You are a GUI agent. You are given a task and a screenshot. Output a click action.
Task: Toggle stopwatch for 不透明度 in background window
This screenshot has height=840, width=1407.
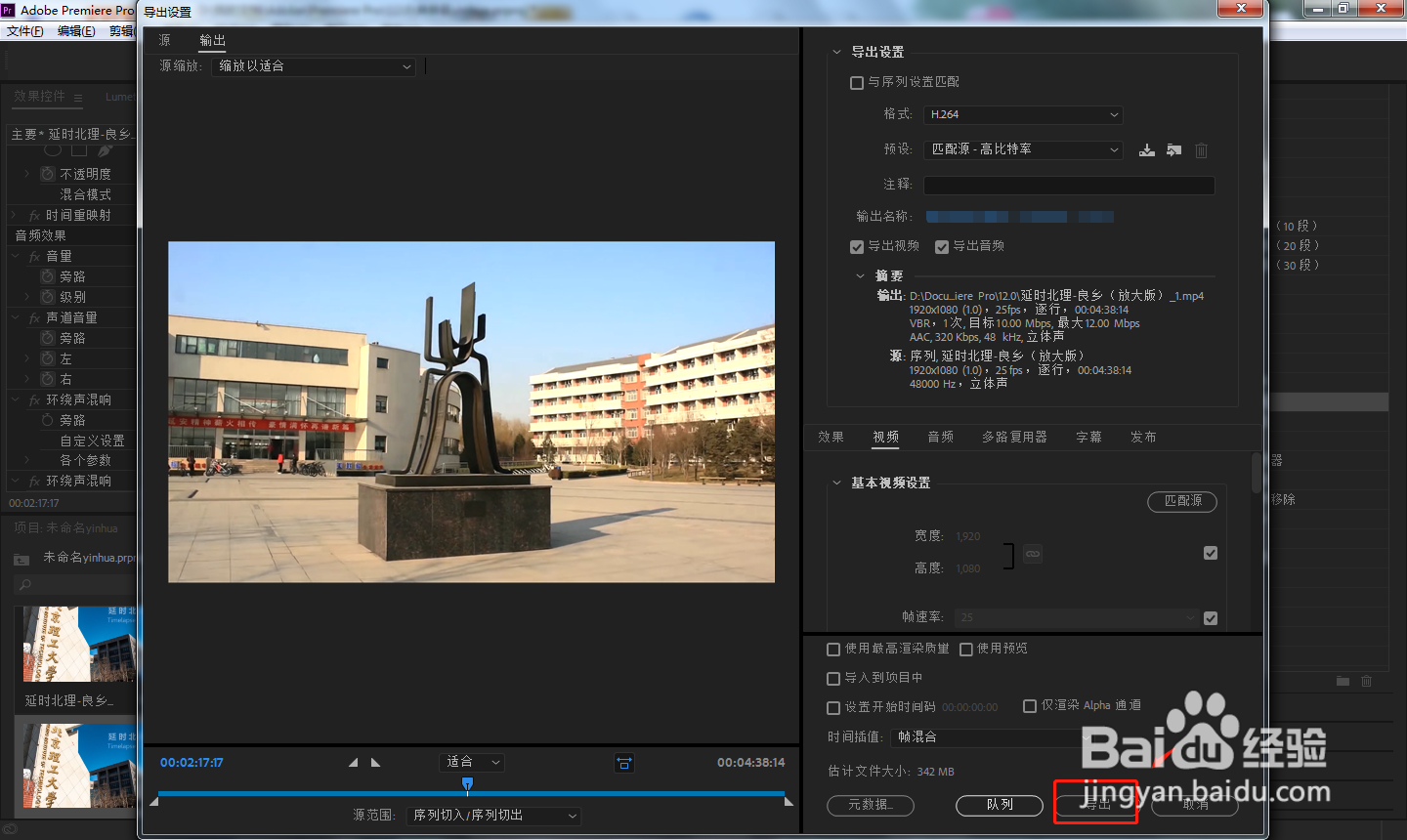click(47, 174)
